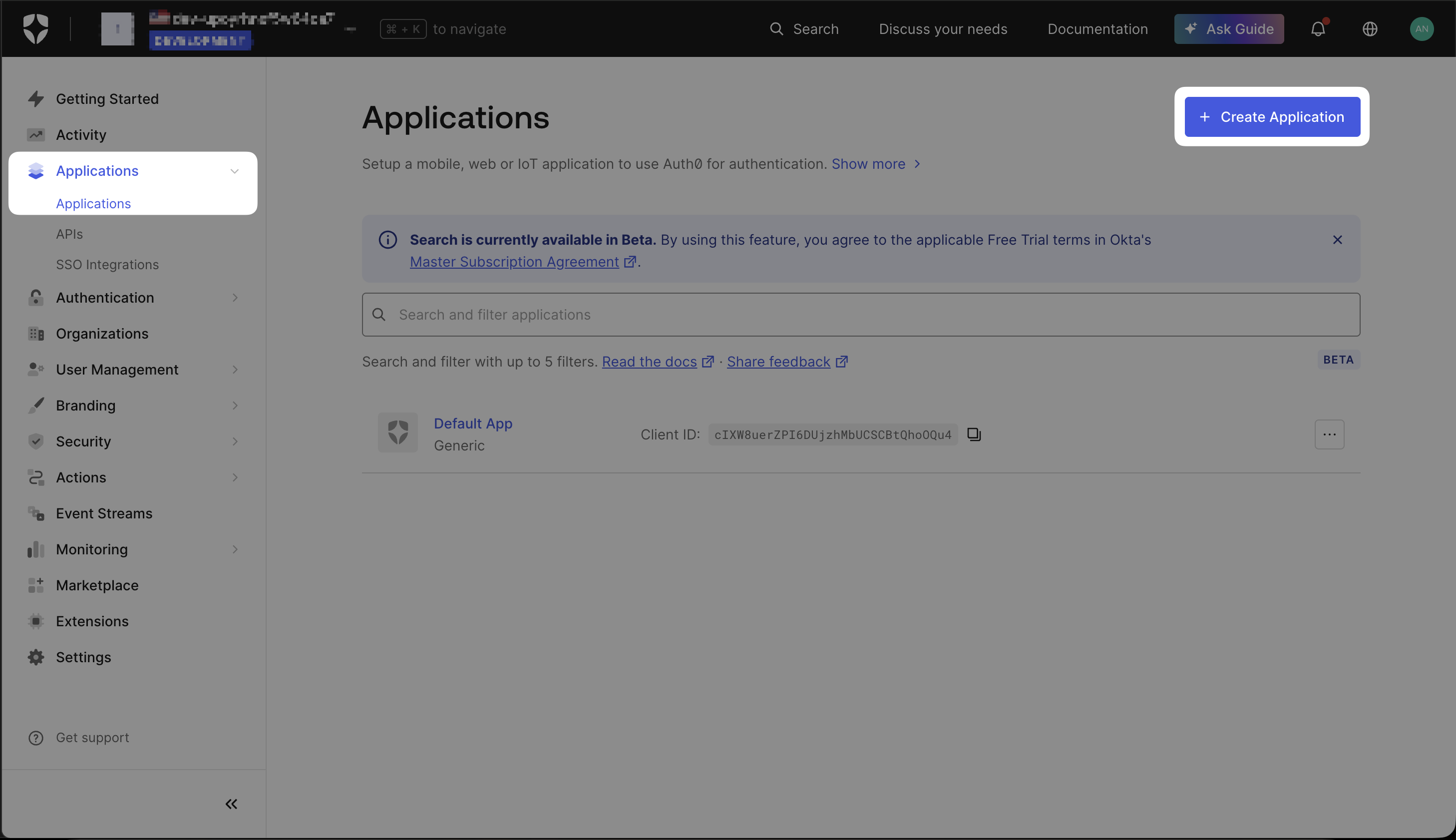
Task: Click the User Management people icon
Action: click(x=36, y=369)
